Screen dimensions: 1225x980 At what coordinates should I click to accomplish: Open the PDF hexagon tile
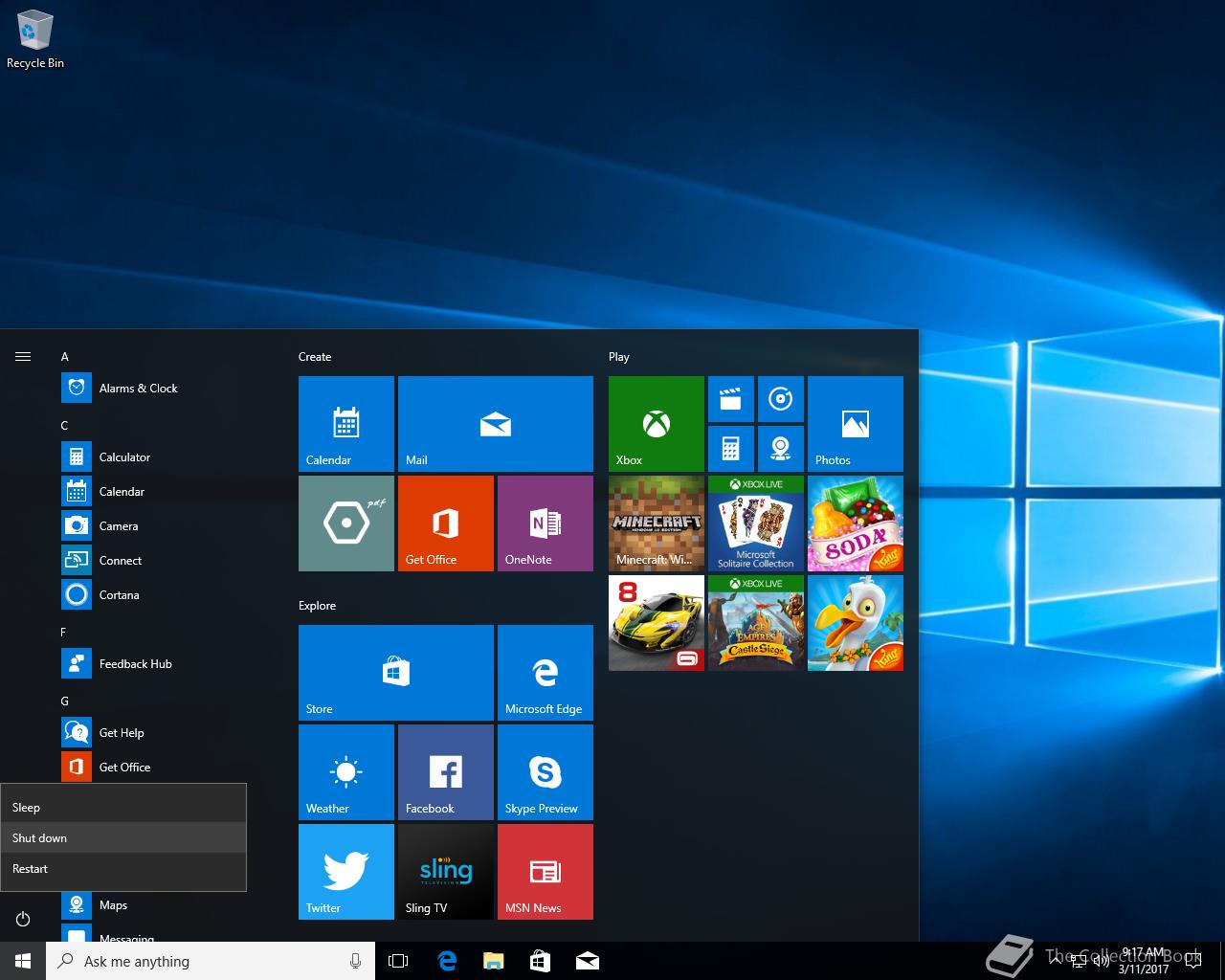point(346,523)
